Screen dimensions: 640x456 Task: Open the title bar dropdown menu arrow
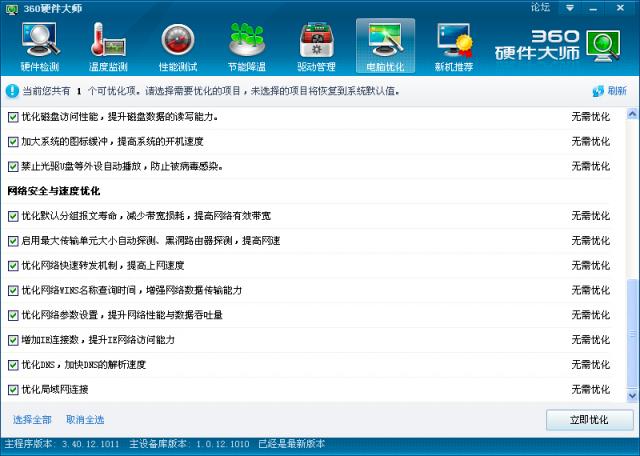click(x=570, y=8)
